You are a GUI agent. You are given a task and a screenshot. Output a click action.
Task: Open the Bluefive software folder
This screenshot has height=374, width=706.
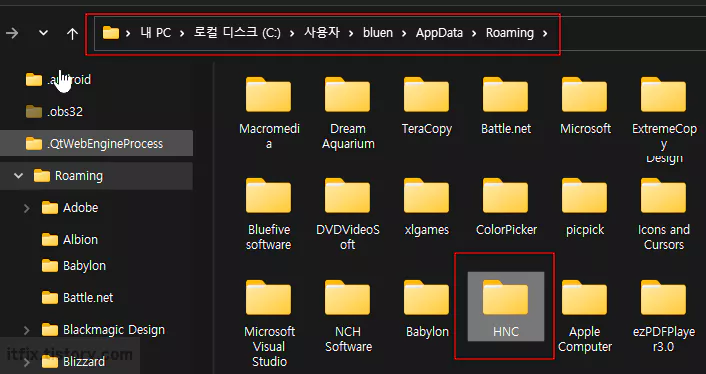(x=269, y=214)
